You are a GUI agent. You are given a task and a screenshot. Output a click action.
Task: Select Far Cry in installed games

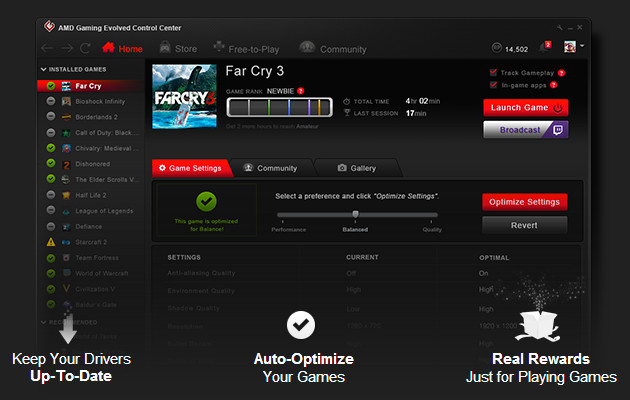[x=91, y=86]
